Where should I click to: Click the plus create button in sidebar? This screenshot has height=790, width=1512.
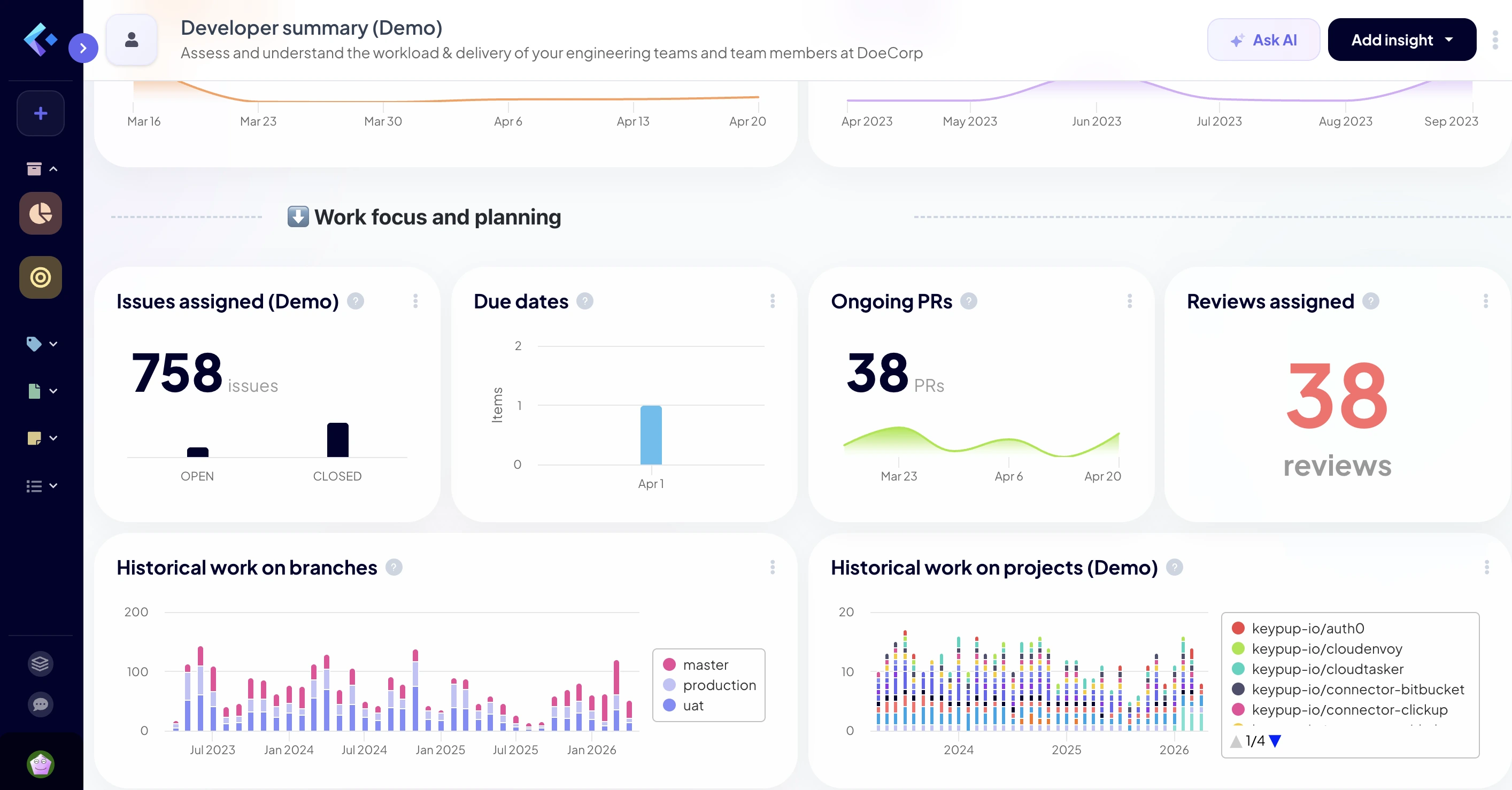(x=41, y=113)
